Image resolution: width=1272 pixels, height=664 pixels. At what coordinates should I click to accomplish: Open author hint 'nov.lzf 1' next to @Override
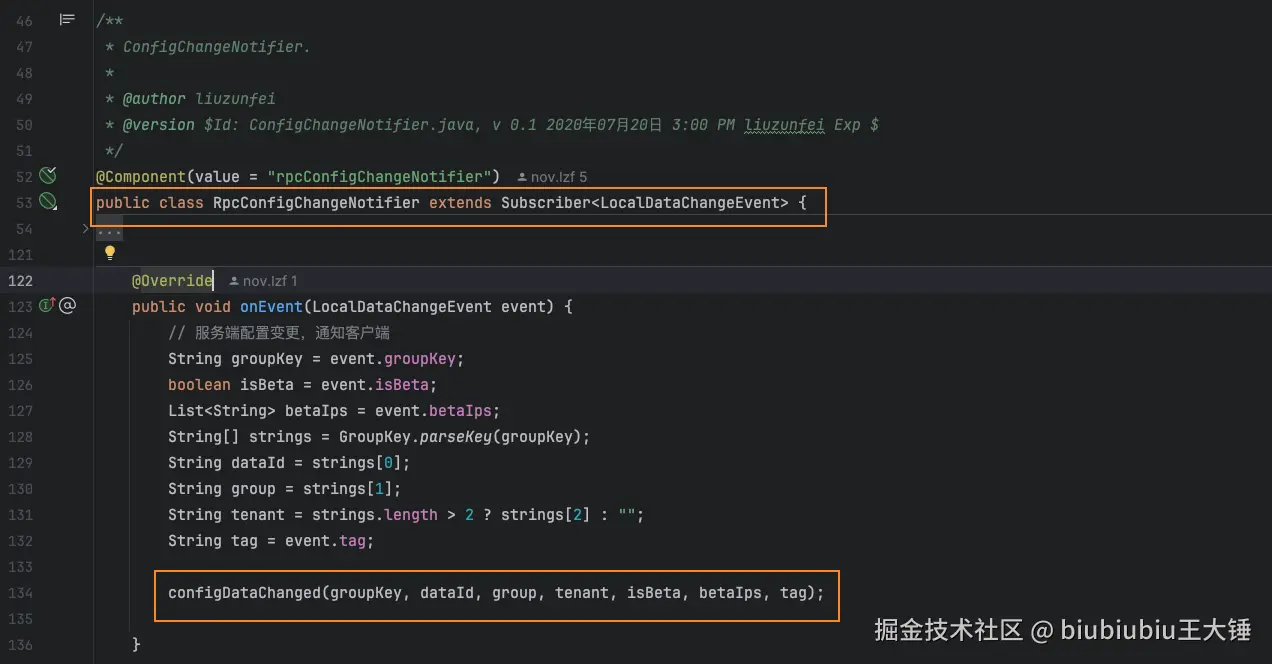(264, 281)
